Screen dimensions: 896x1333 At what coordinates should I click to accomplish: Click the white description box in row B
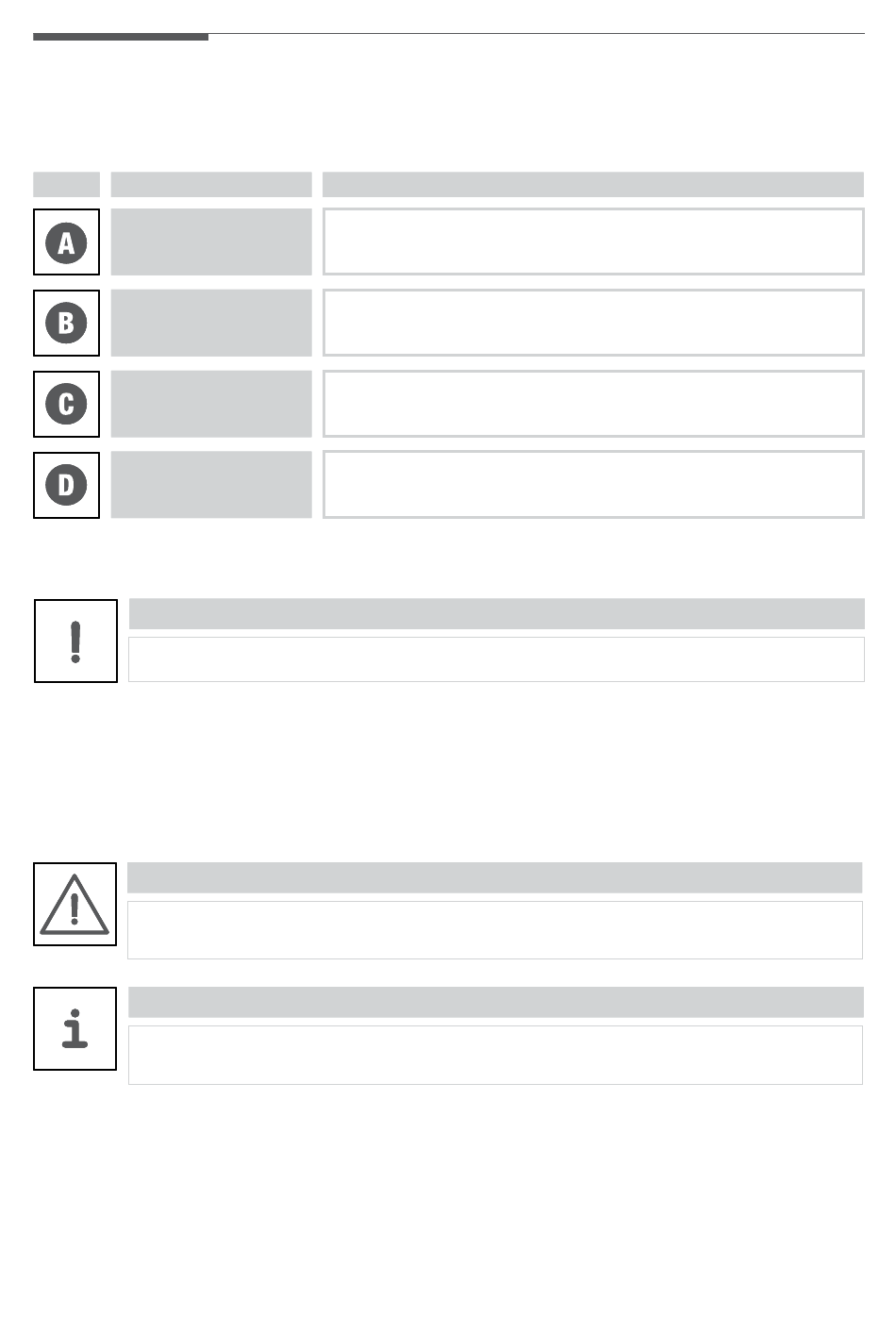coord(593,323)
